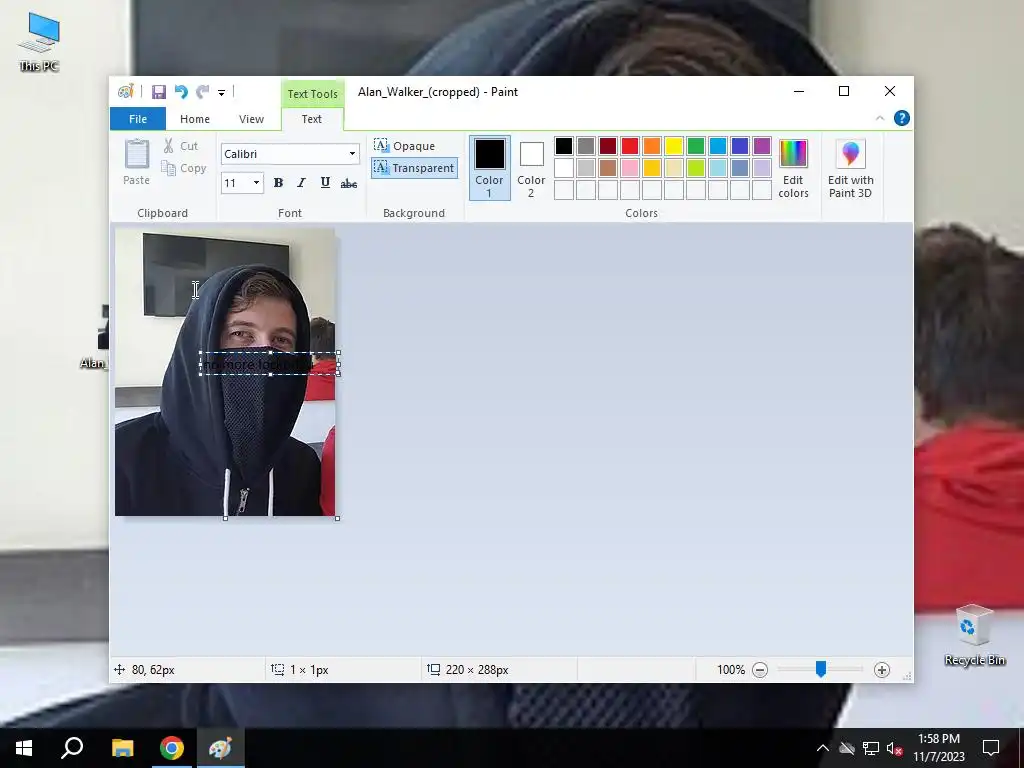Undo the last action
Screen dimensions: 1024x768
click(x=181, y=92)
